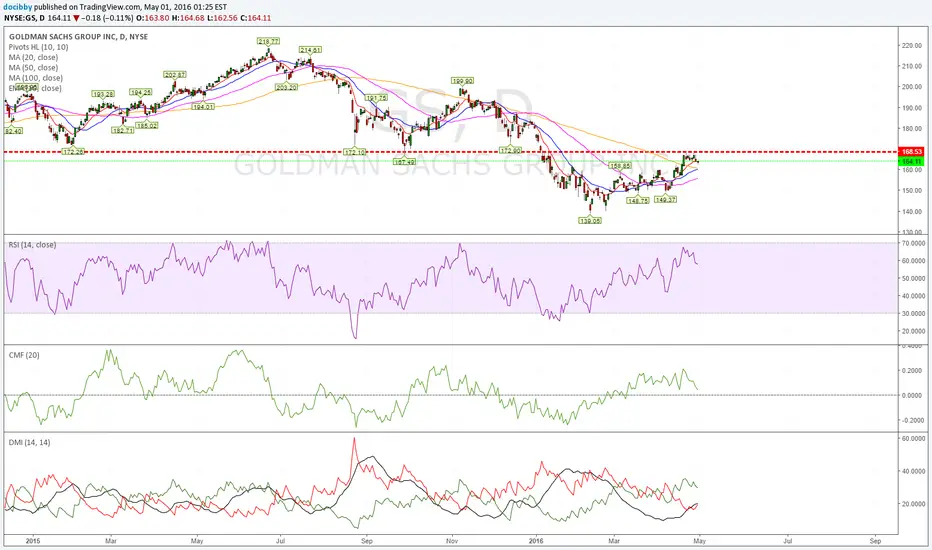
Task: Click the 167.49 pivot low label
Action: 404,161
